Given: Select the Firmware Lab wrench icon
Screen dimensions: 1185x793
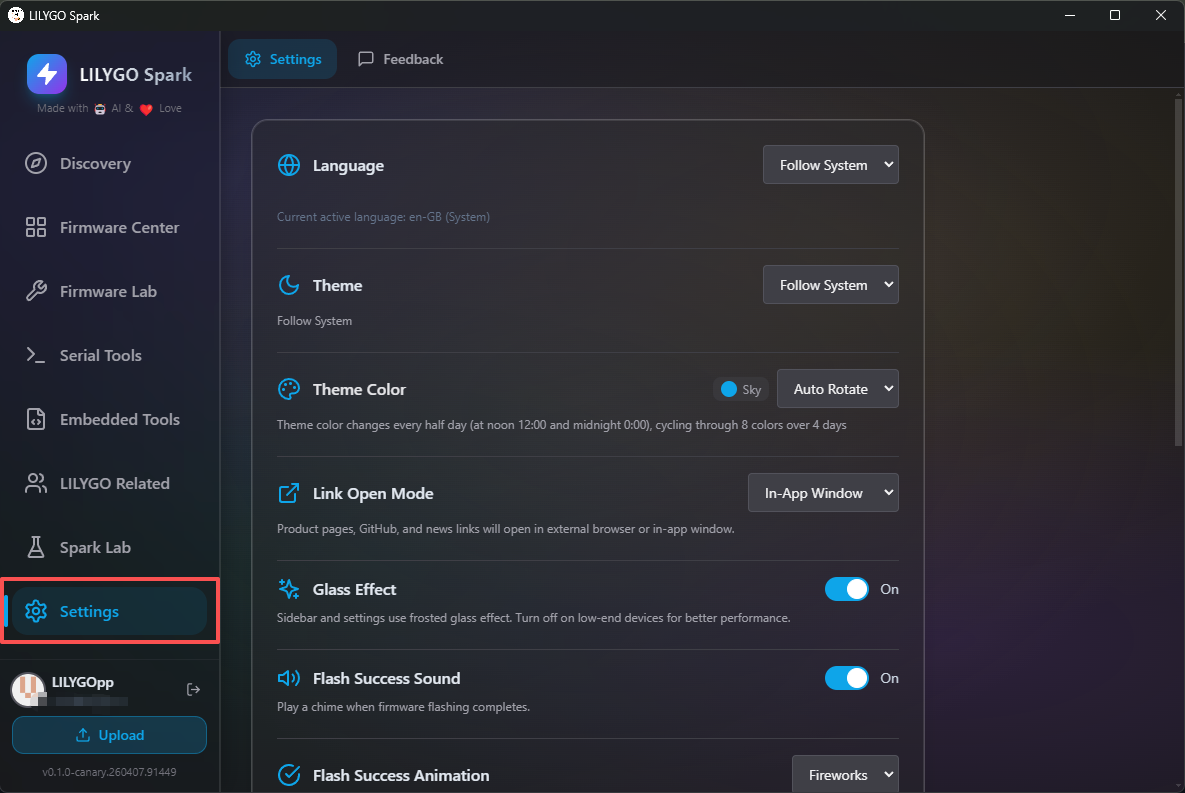Looking at the screenshot, I should [36, 292].
